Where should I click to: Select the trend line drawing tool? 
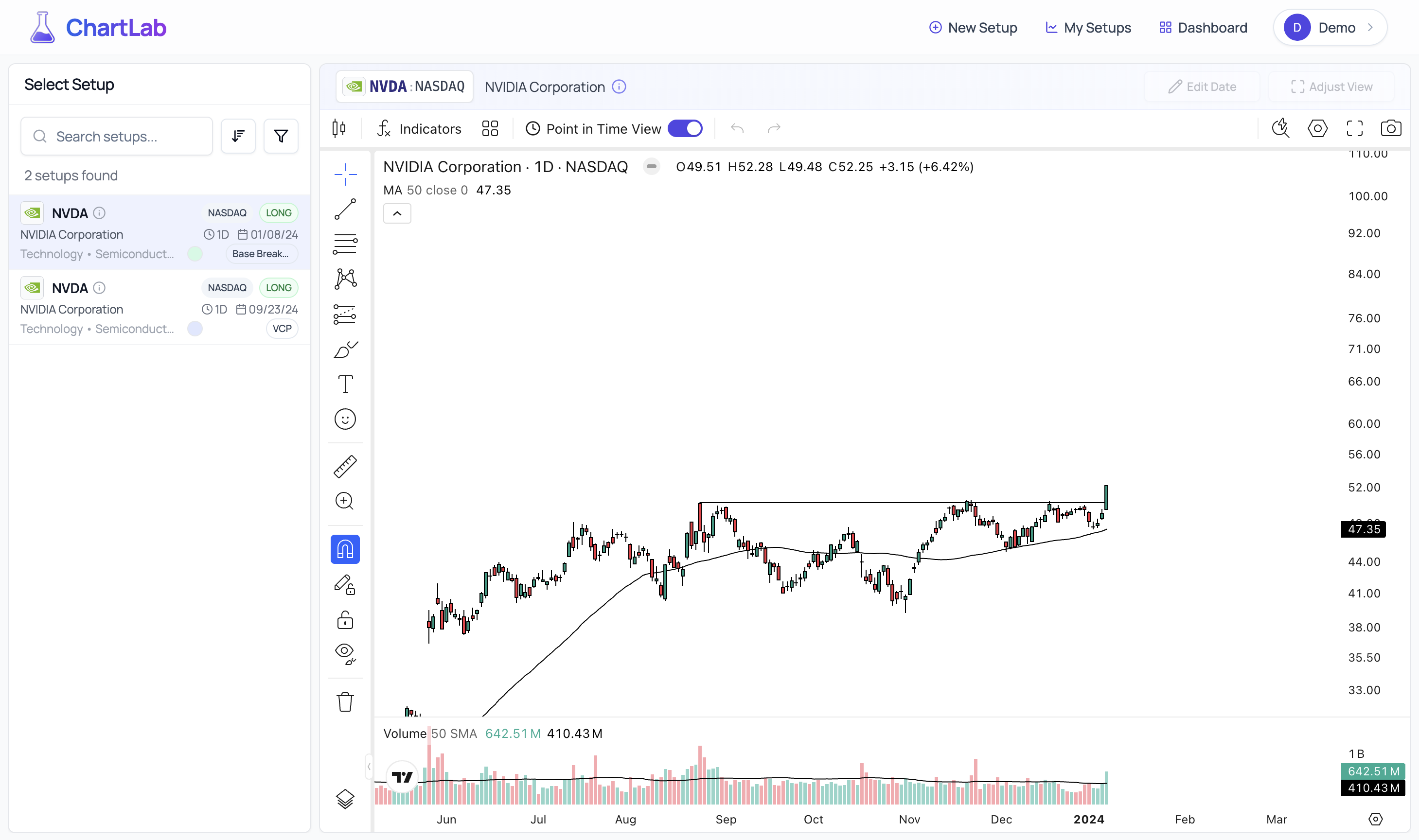(x=345, y=209)
